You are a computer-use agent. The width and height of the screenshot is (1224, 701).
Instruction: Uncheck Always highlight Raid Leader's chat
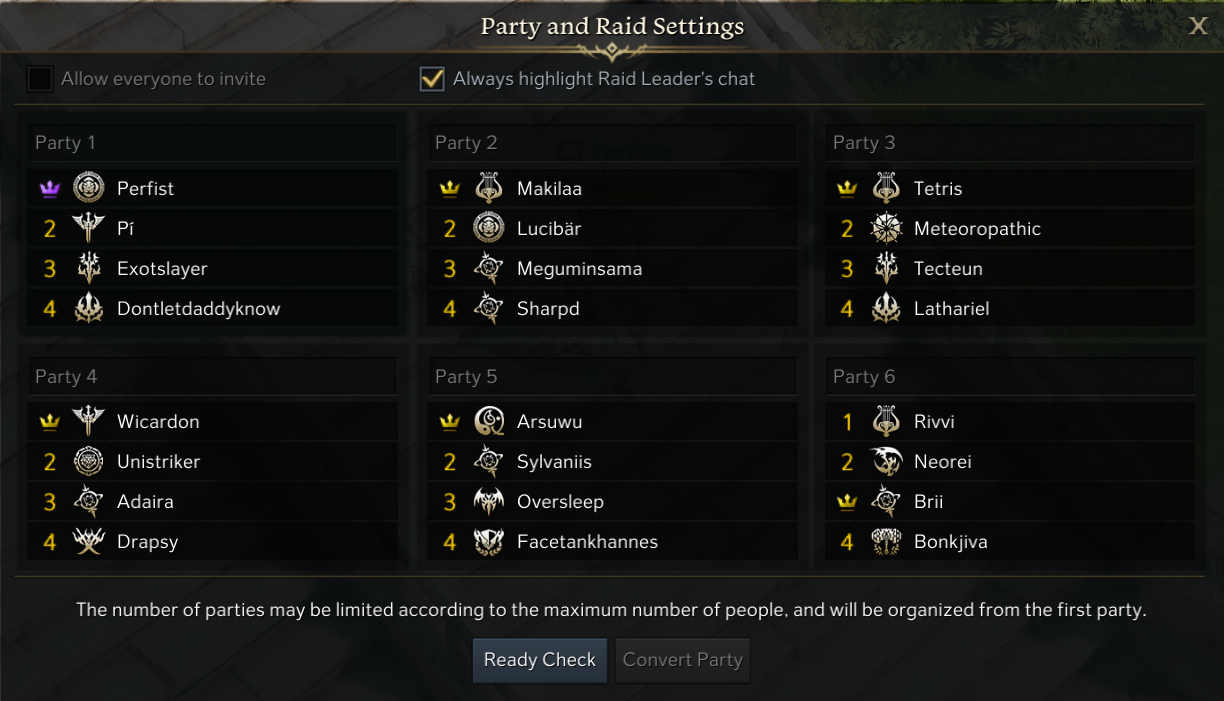(432, 79)
